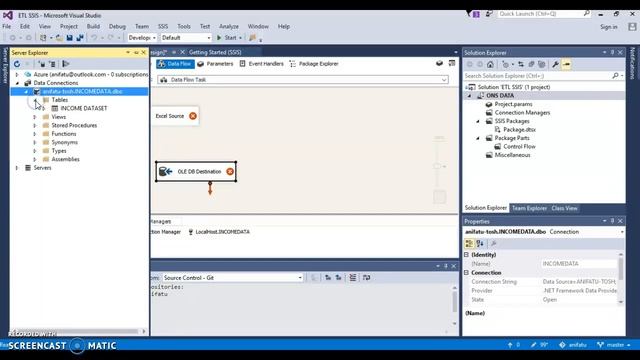Click Sync with Active Document icon
The width and height of the screenshot is (640, 360).
(521, 64)
